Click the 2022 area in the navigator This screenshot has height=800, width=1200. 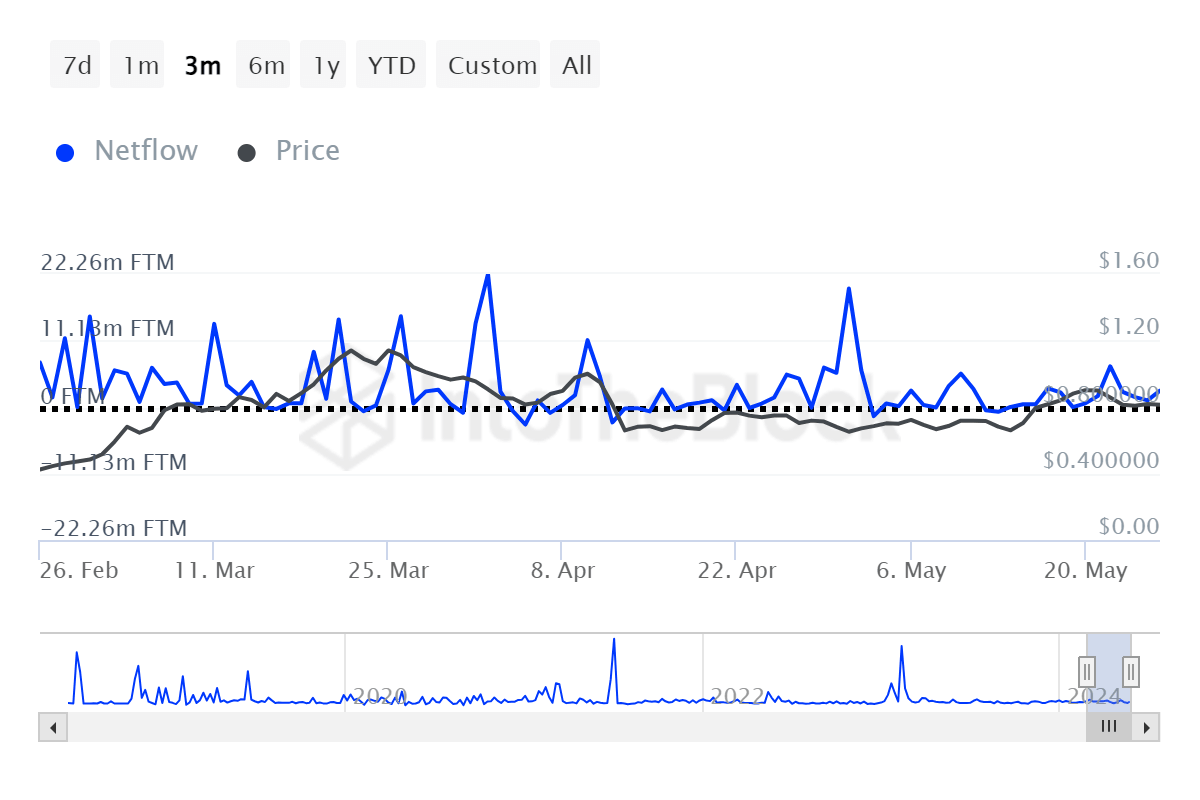click(x=737, y=695)
